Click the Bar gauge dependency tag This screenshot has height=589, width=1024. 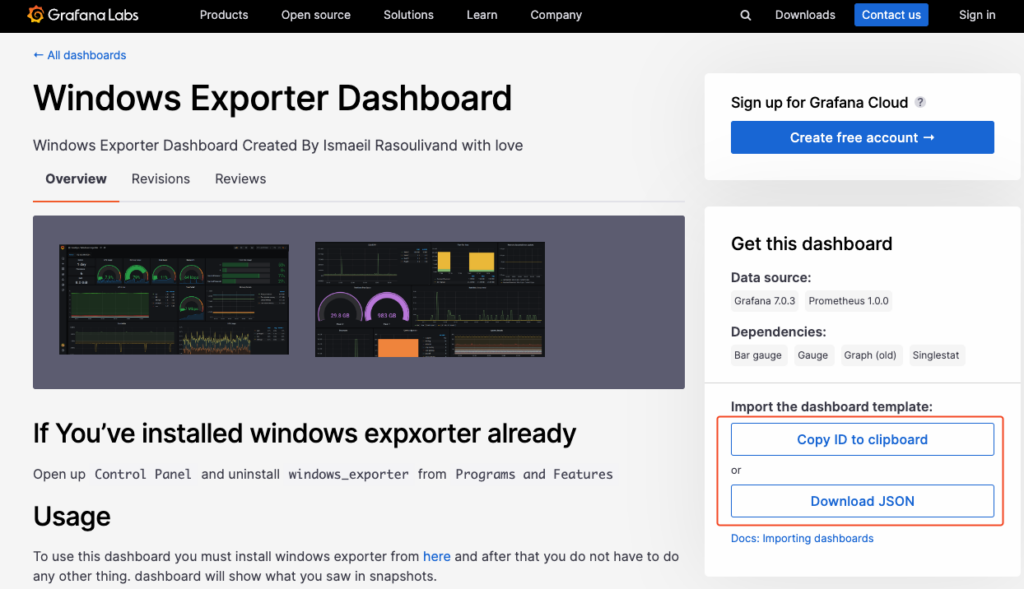click(758, 355)
